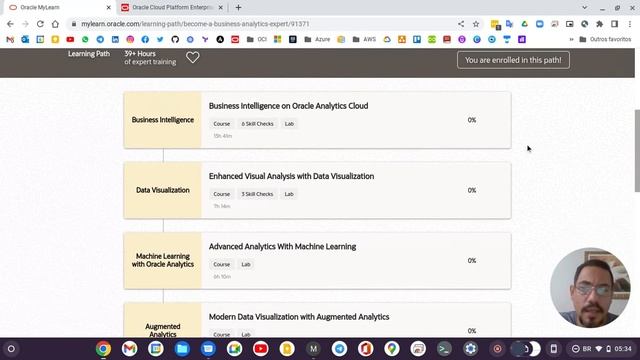Open Telegram bookmark in bookmarks bar
640x360 pixels.
tap(100, 40)
